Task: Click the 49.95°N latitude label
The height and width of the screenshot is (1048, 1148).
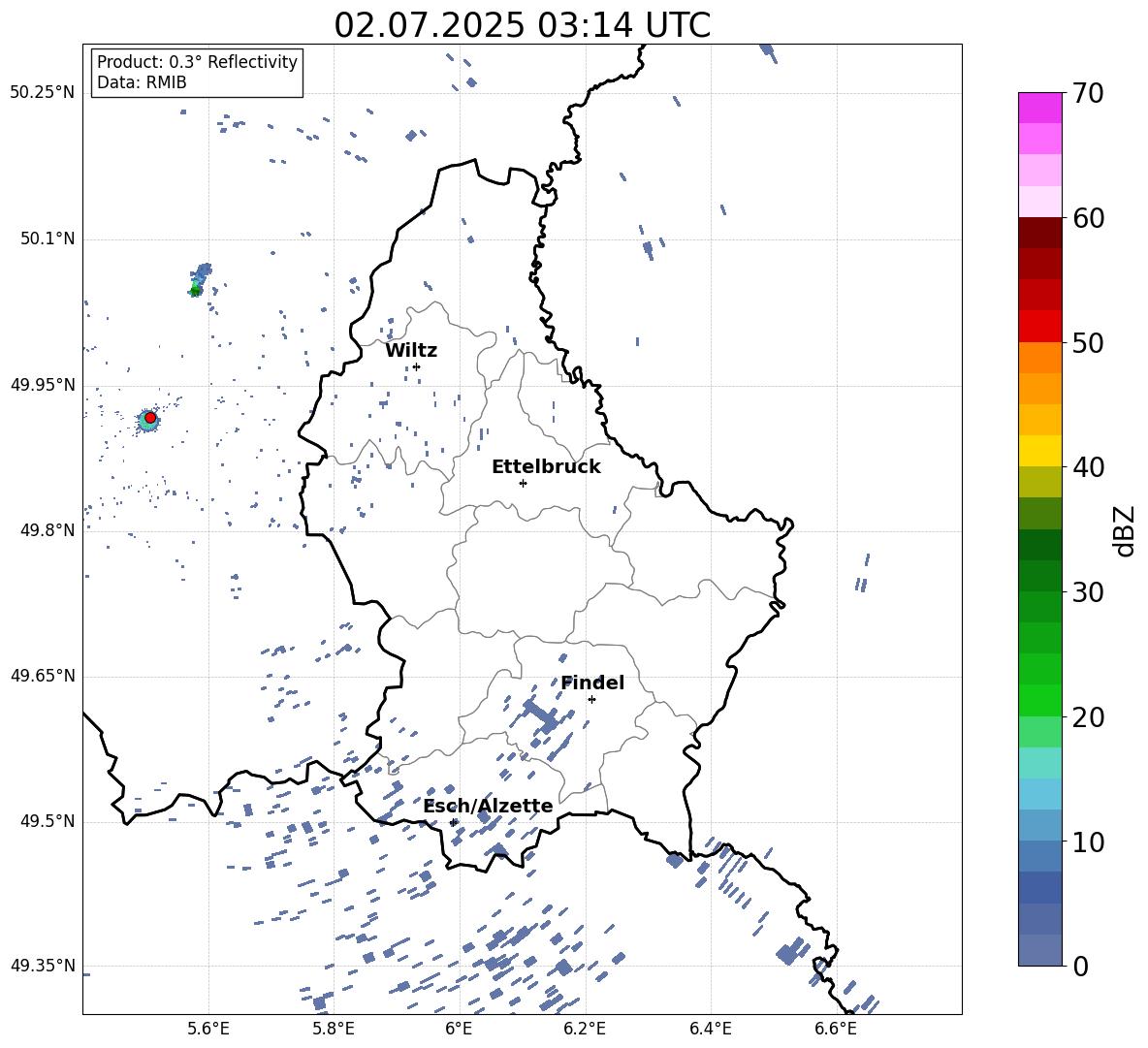Action: pyautogui.click(x=42, y=385)
